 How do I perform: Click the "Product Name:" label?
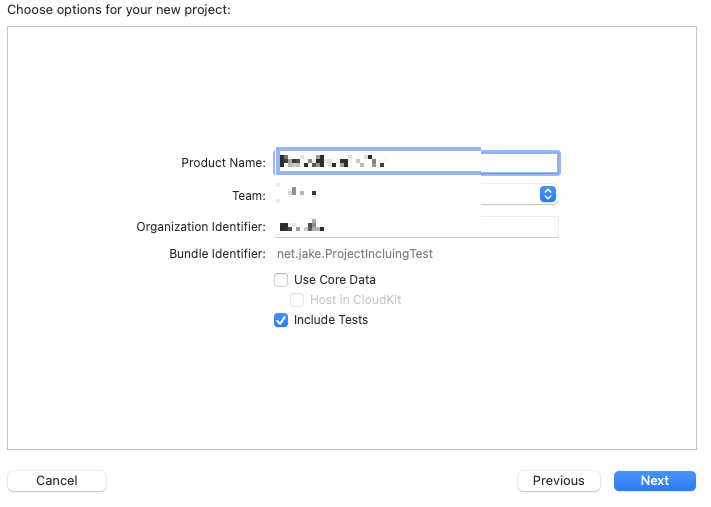click(x=223, y=163)
